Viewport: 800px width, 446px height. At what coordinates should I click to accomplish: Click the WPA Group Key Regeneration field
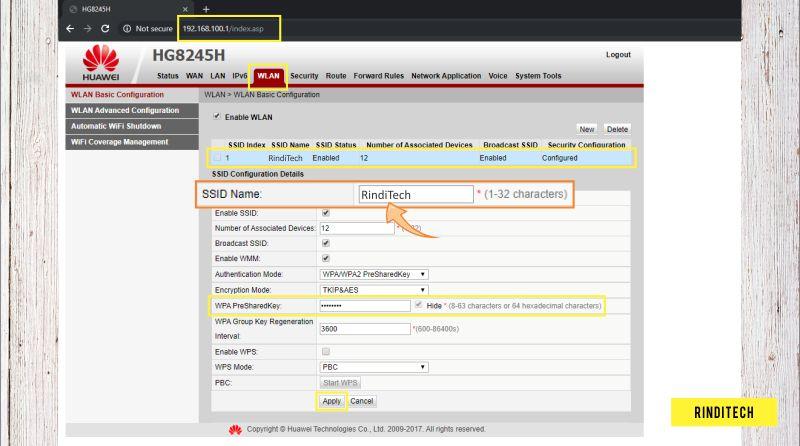(x=365, y=329)
